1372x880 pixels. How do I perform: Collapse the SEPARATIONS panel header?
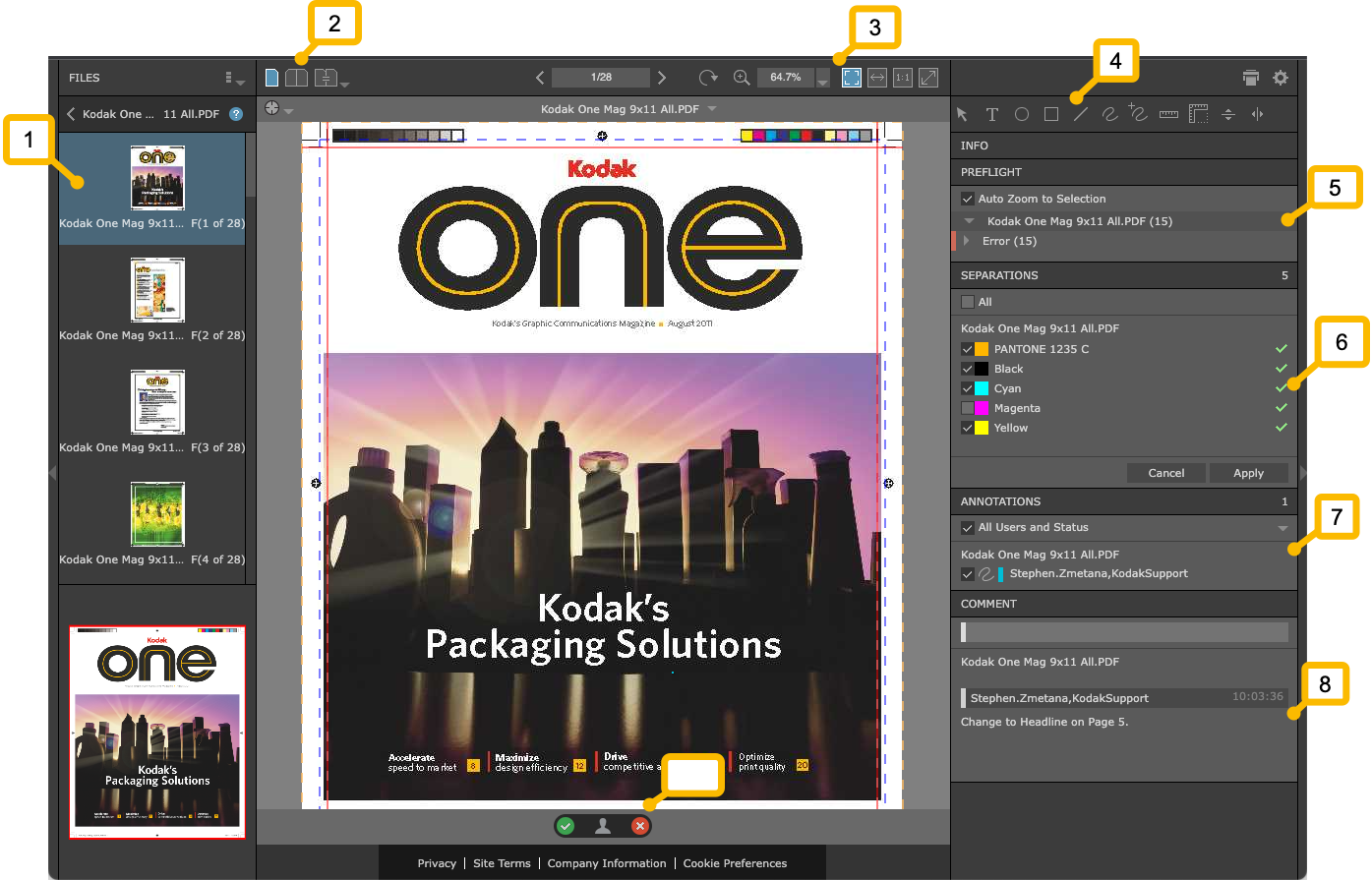(1124, 275)
